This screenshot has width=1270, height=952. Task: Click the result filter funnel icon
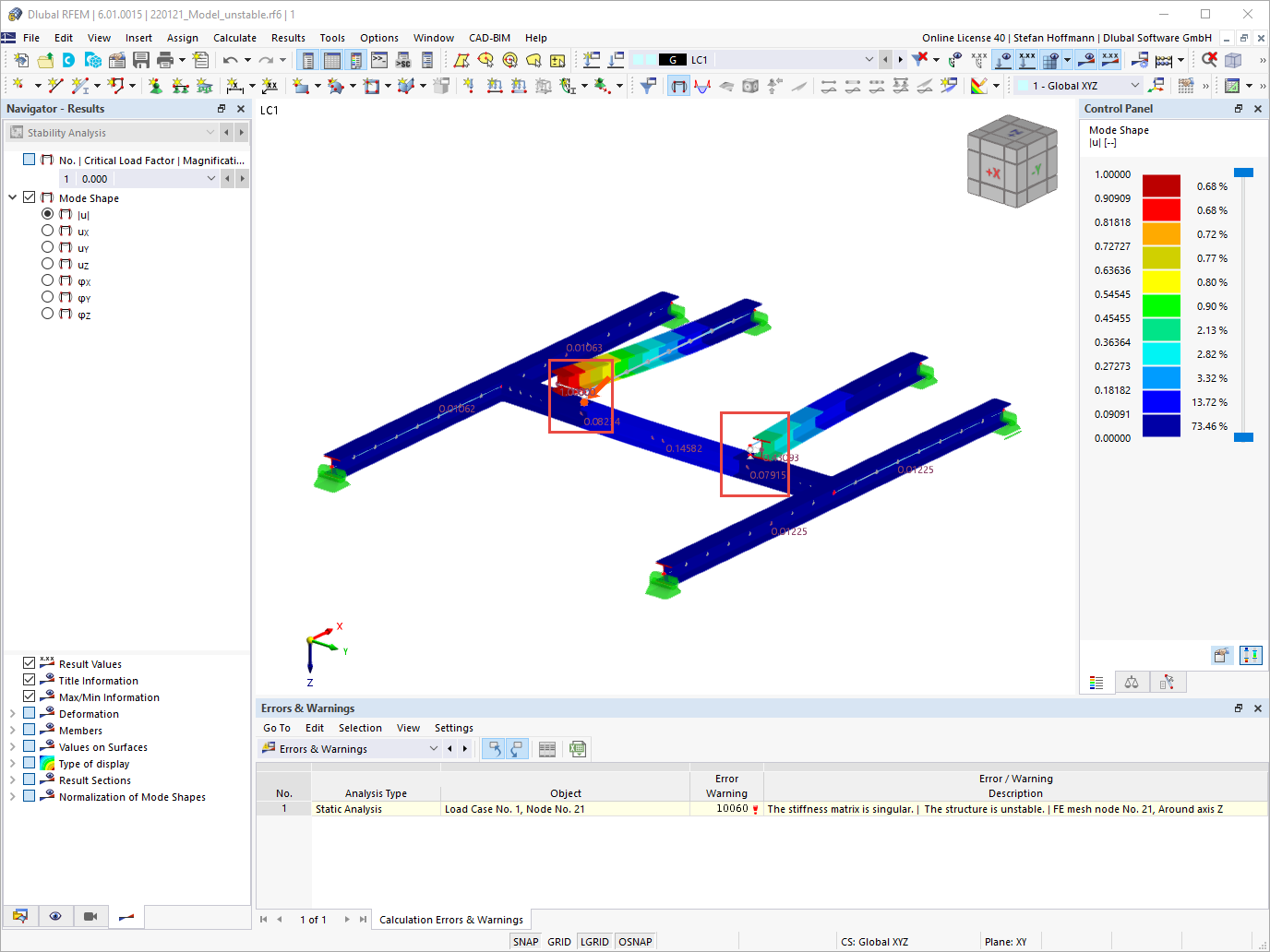coord(649,86)
